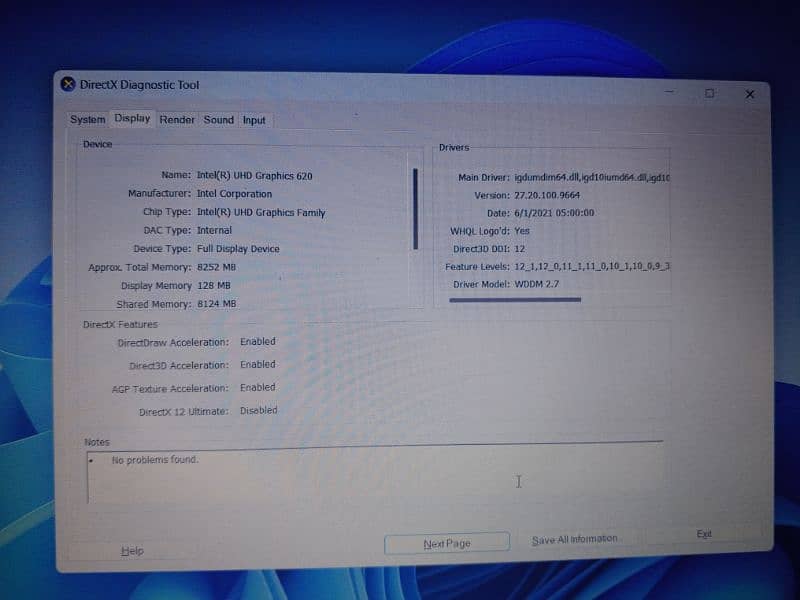Click the "No problems found" note text
Viewport: 800px width, 600px height.
[x=154, y=460]
